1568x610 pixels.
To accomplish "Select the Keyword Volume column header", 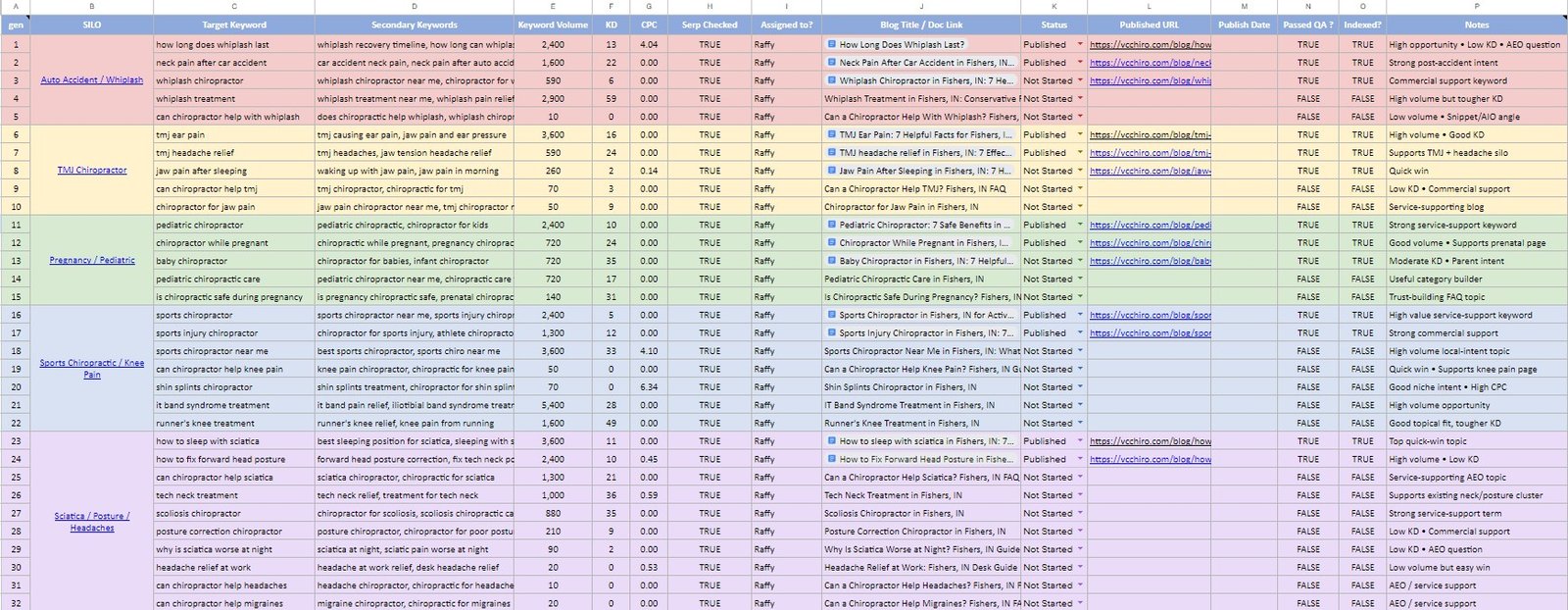I will point(553,25).
